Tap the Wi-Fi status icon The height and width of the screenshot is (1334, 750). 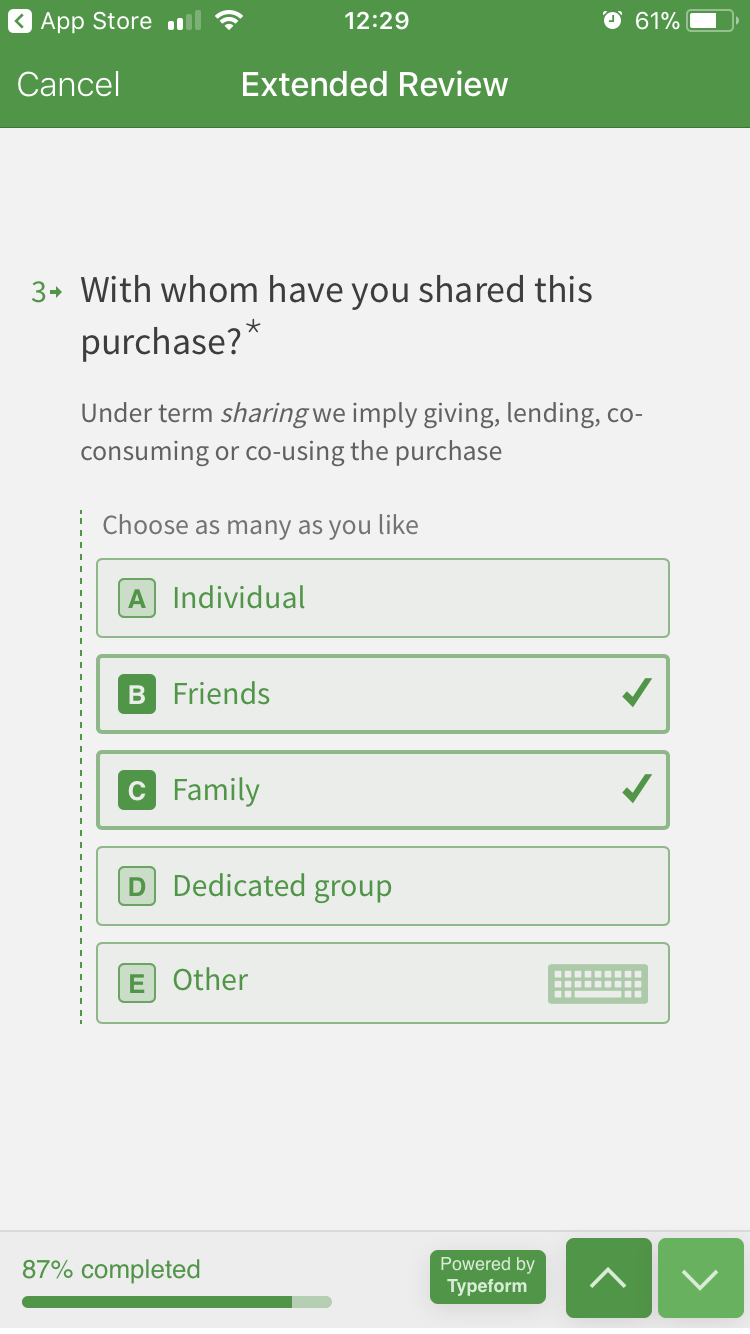tap(231, 21)
